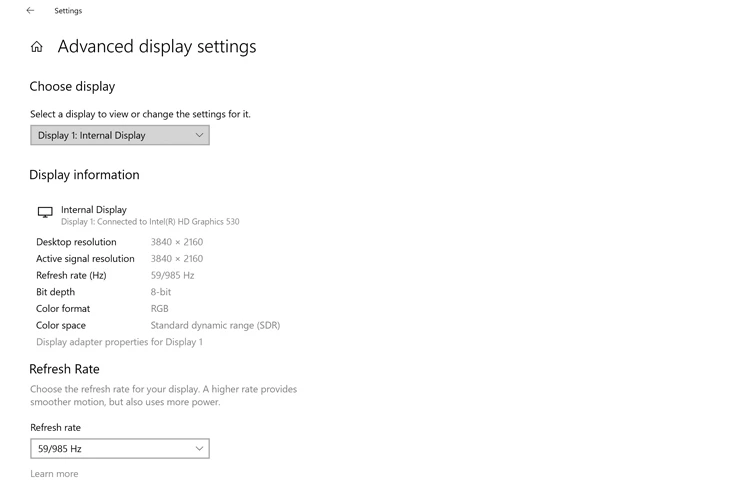
Task: Click the refresh rate dropdown chevron arrow
Action: click(x=199, y=449)
